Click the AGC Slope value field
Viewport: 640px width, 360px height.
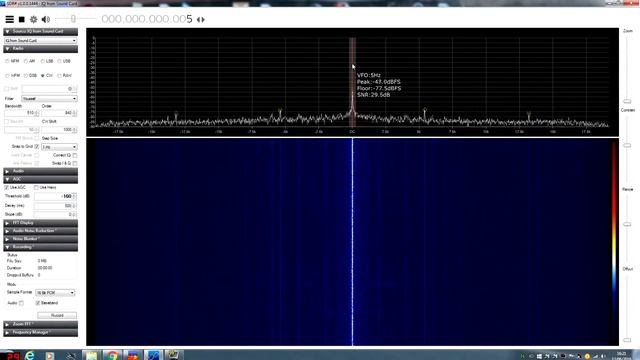point(56,214)
